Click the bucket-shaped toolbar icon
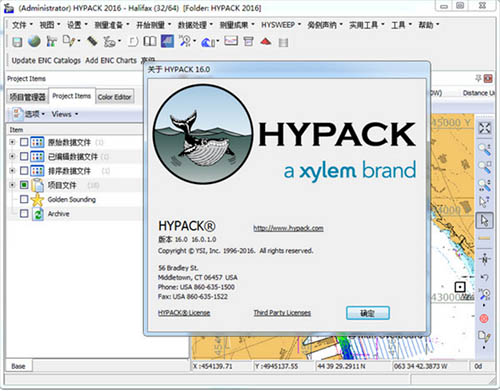 (248, 42)
